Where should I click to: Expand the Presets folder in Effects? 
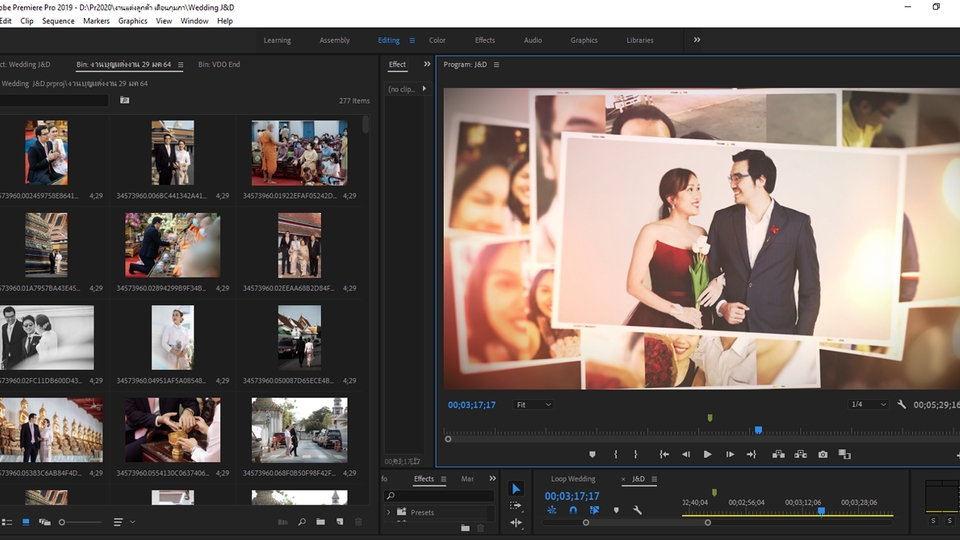(x=389, y=513)
